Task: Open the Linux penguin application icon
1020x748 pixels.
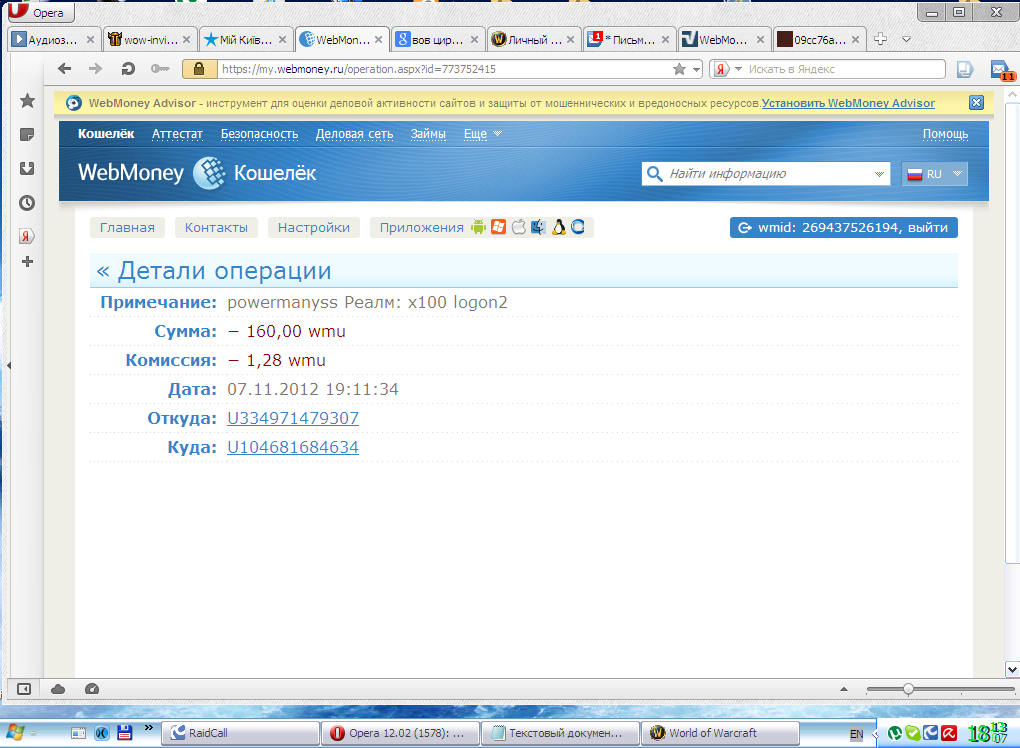Action: (558, 227)
